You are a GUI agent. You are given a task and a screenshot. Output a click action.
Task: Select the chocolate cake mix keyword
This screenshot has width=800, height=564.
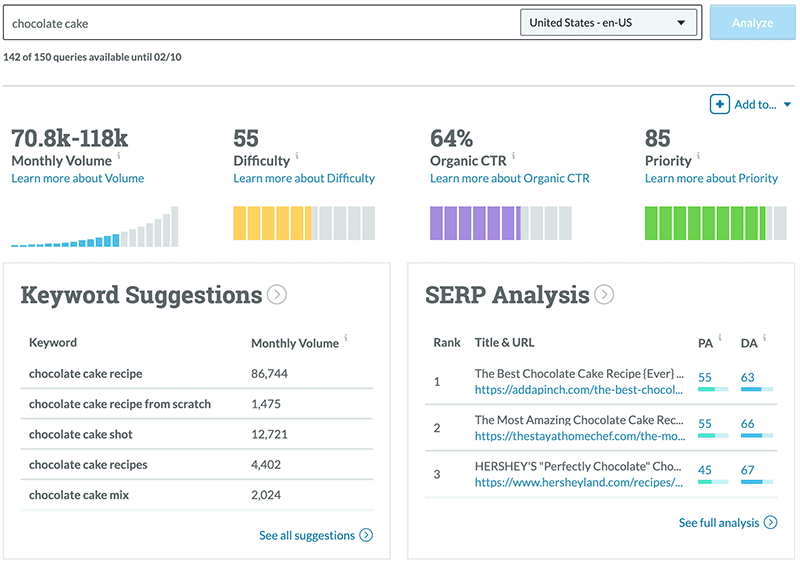pos(79,495)
